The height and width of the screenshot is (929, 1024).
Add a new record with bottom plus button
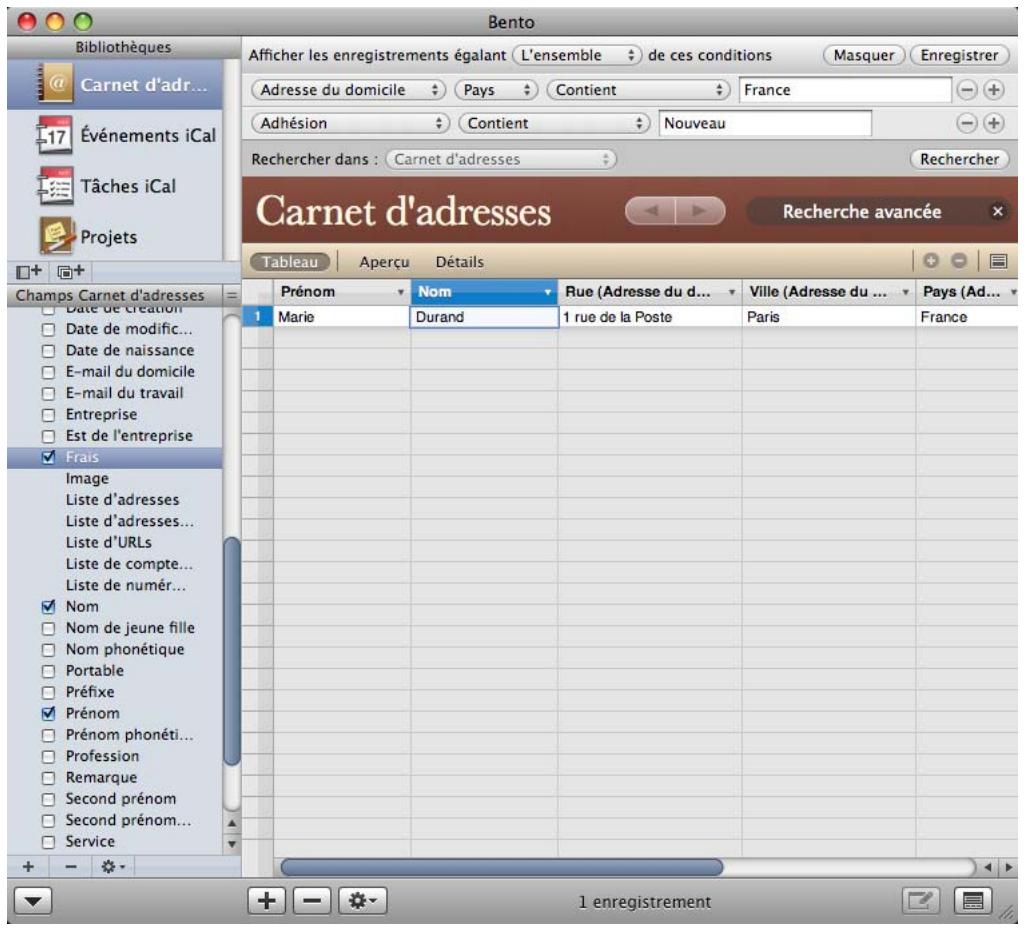click(266, 902)
